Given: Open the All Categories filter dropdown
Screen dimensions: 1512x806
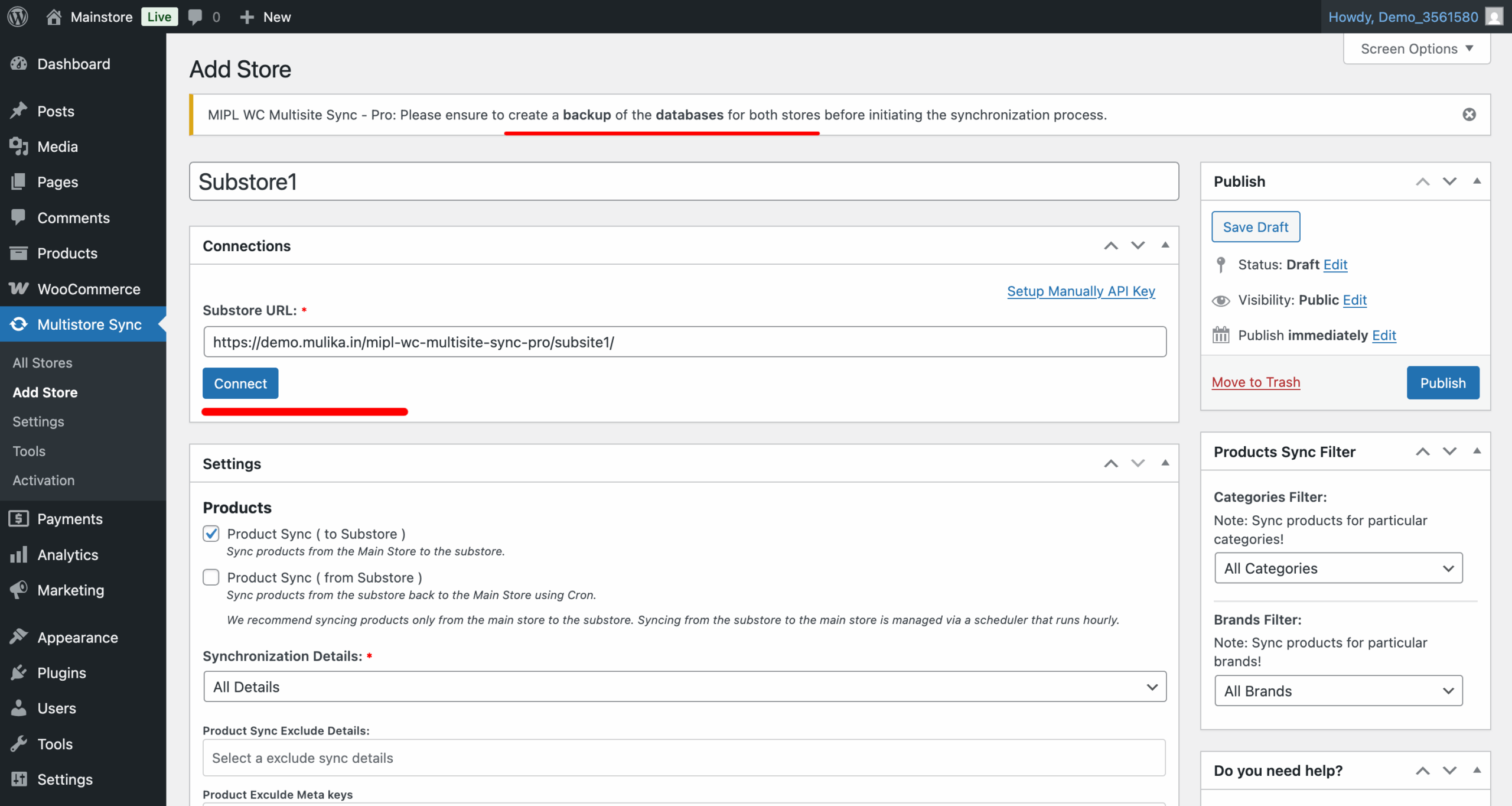Looking at the screenshot, I should tap(1338, 568).
